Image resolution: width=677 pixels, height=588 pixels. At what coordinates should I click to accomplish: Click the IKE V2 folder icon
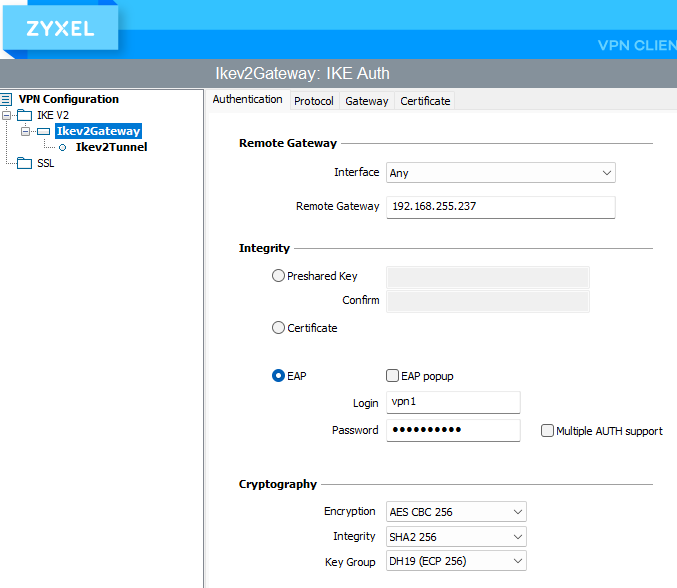tap(25, 115)
